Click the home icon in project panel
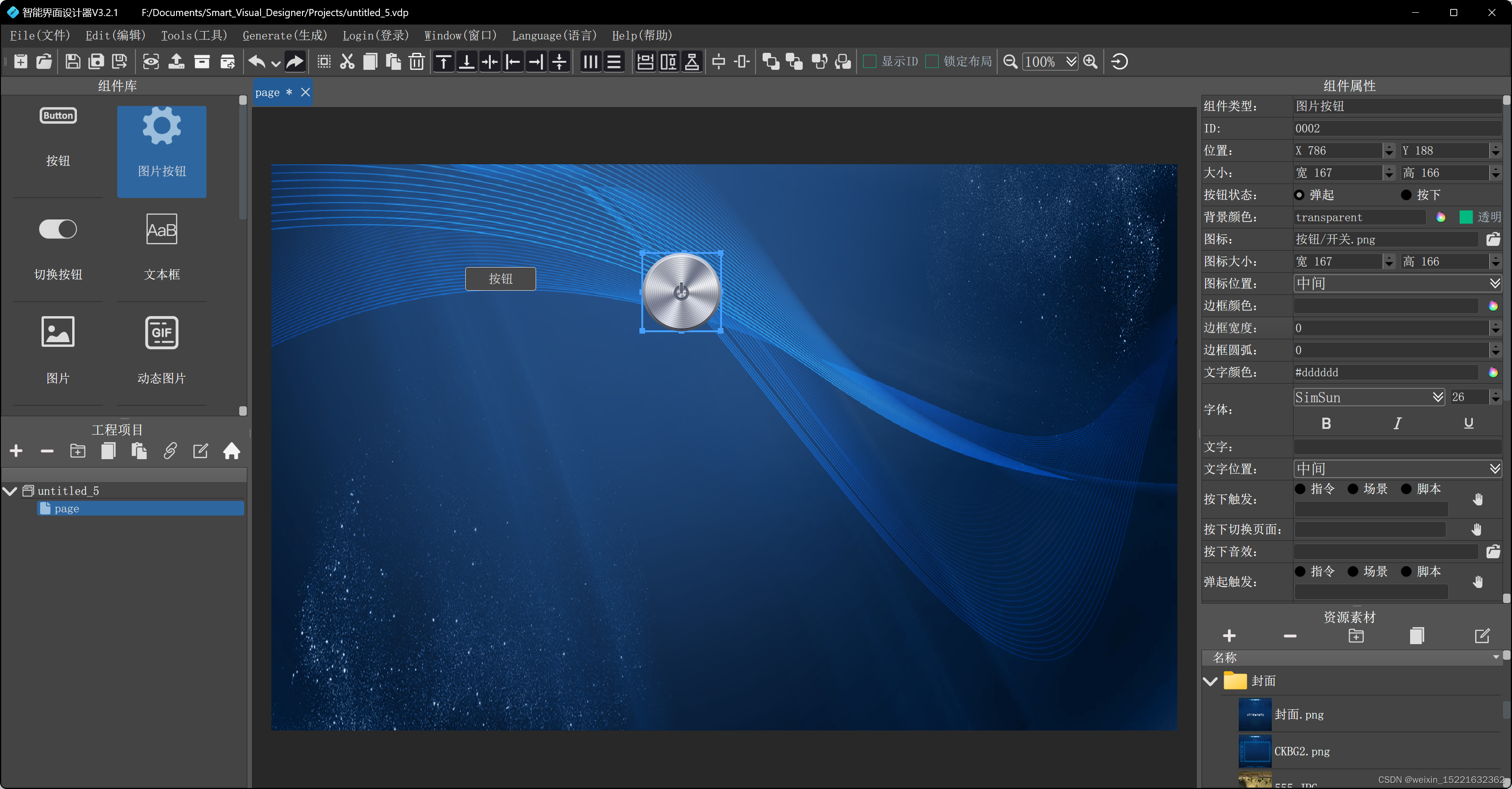The image size is (1512, 789). click(231, 451)
